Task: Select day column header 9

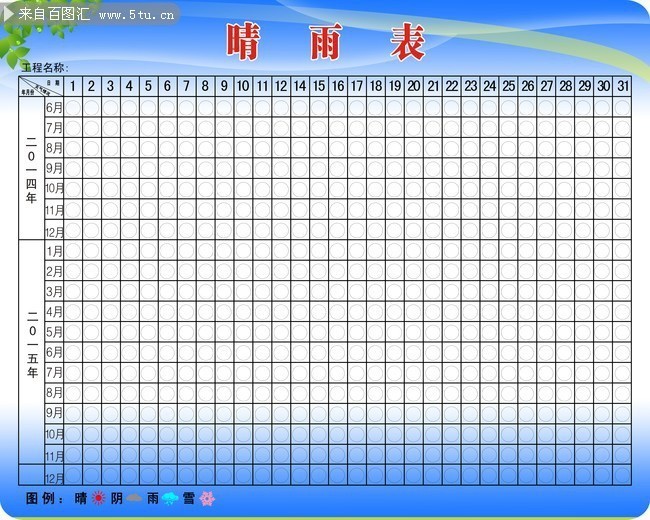Action: 224,86
